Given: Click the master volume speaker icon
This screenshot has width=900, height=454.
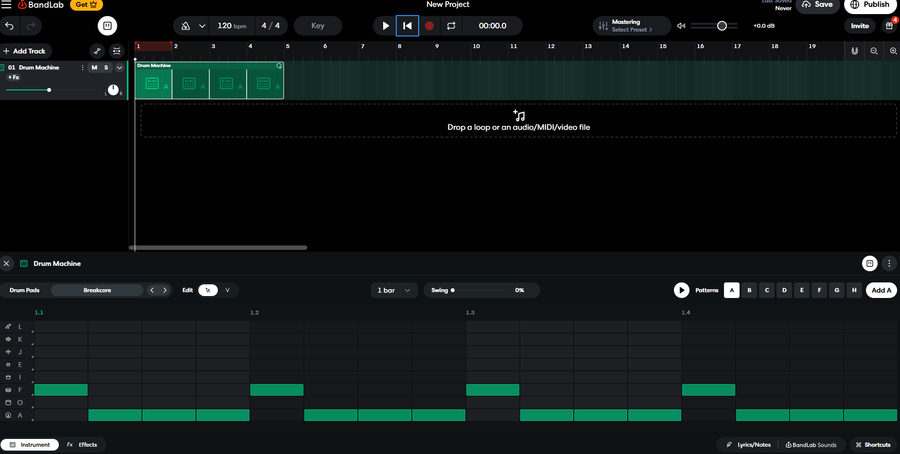Looking at the screenshot, I should (x=681, y=26).
